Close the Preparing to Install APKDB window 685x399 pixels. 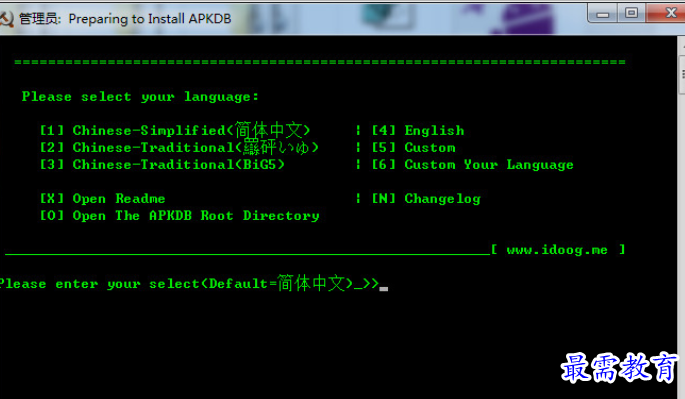[x=666, y=13]
